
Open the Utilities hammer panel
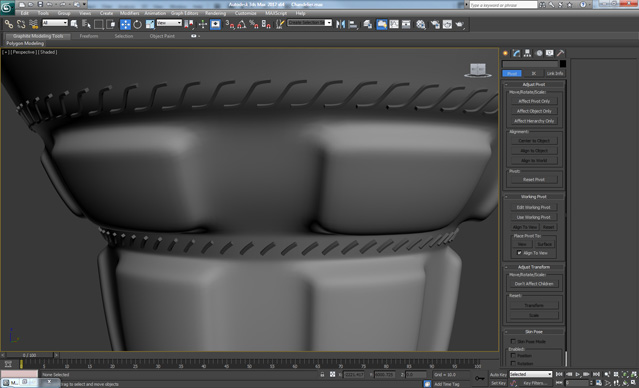coord(560,53)
